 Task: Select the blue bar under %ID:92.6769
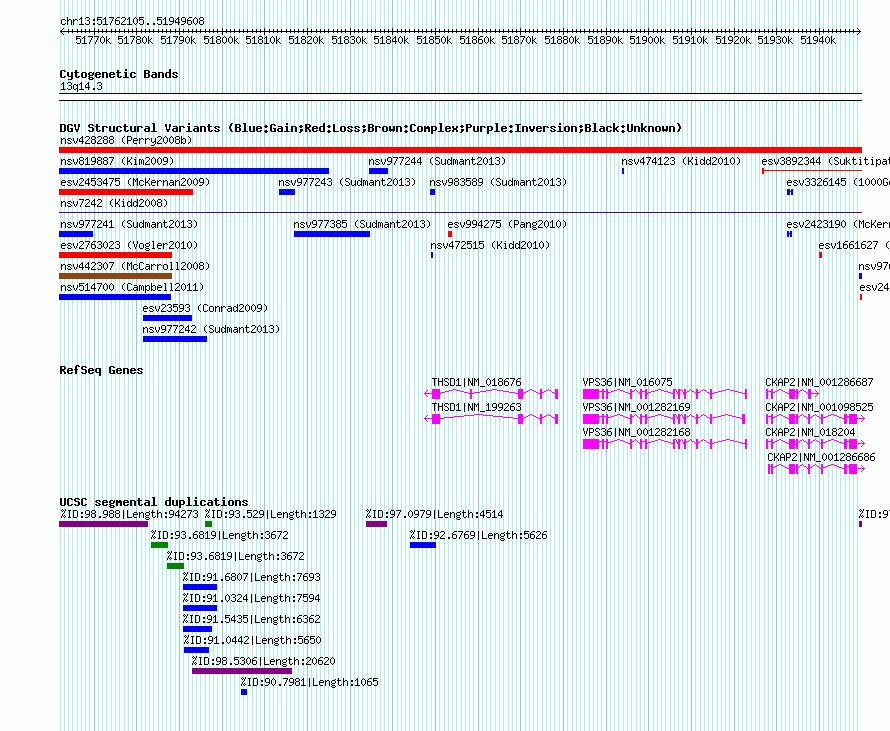click(423, 545)
